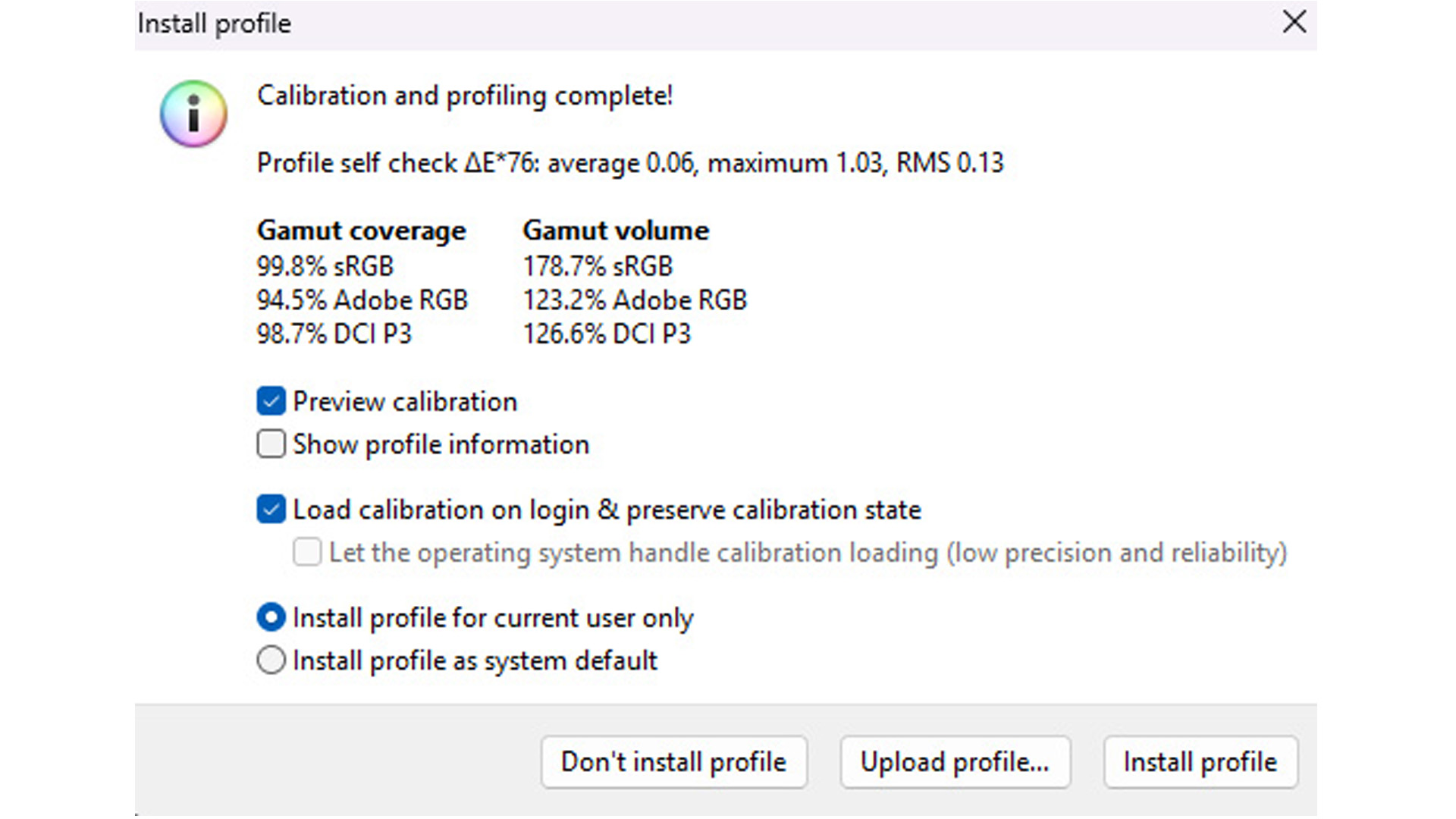Click the Install profile title bar text
Viewport: 1456px width, 819px height.
point(215,24)
